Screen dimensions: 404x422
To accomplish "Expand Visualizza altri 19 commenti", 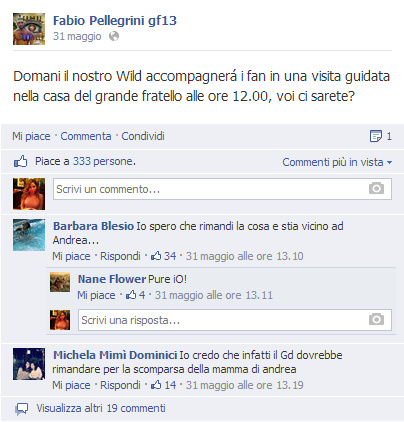I will 101,408.
